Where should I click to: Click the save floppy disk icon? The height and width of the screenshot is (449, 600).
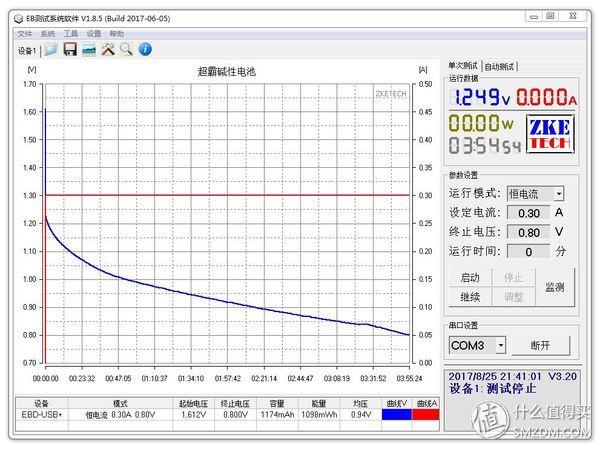coord(70,49)
